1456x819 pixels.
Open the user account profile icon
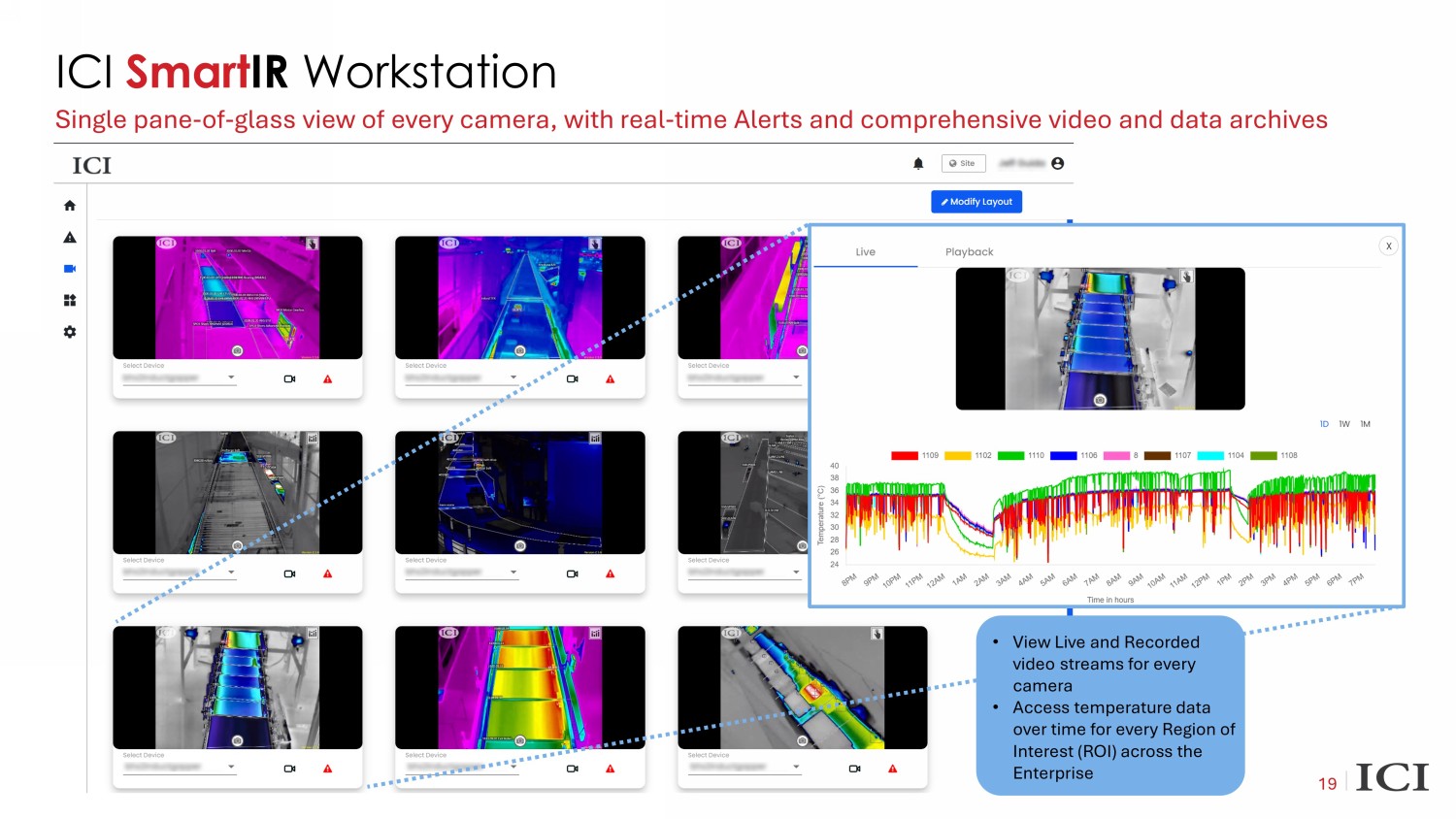click(1057, 164)
